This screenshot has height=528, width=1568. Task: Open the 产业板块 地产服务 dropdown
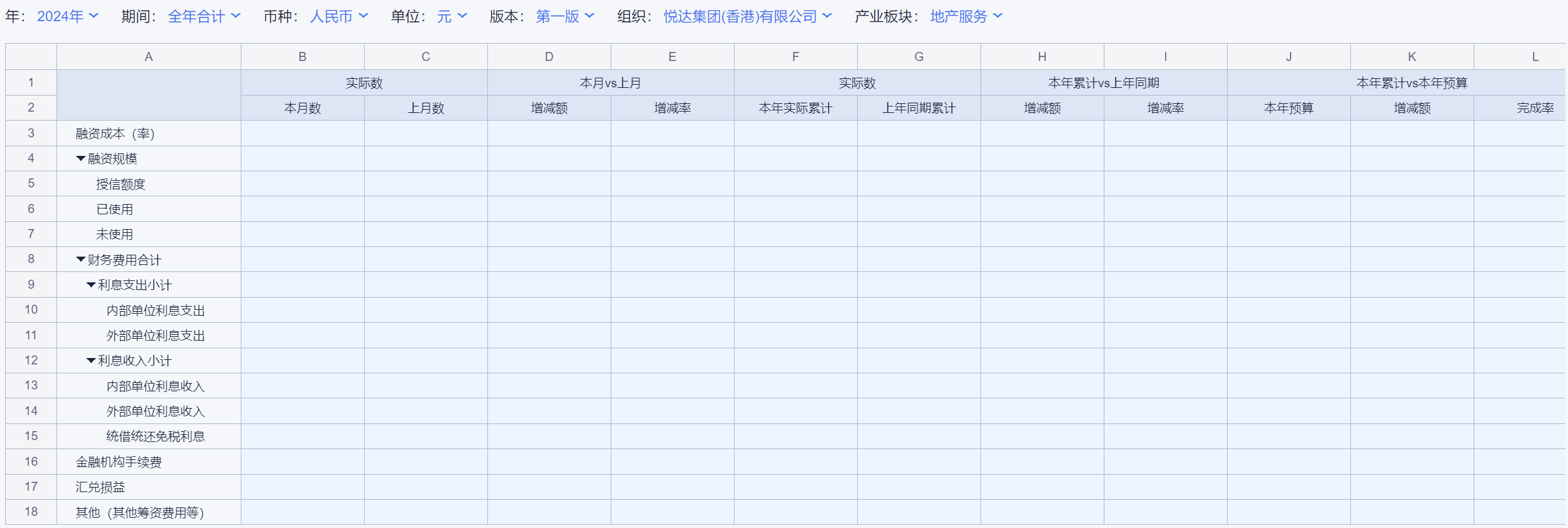pos(965,17)
